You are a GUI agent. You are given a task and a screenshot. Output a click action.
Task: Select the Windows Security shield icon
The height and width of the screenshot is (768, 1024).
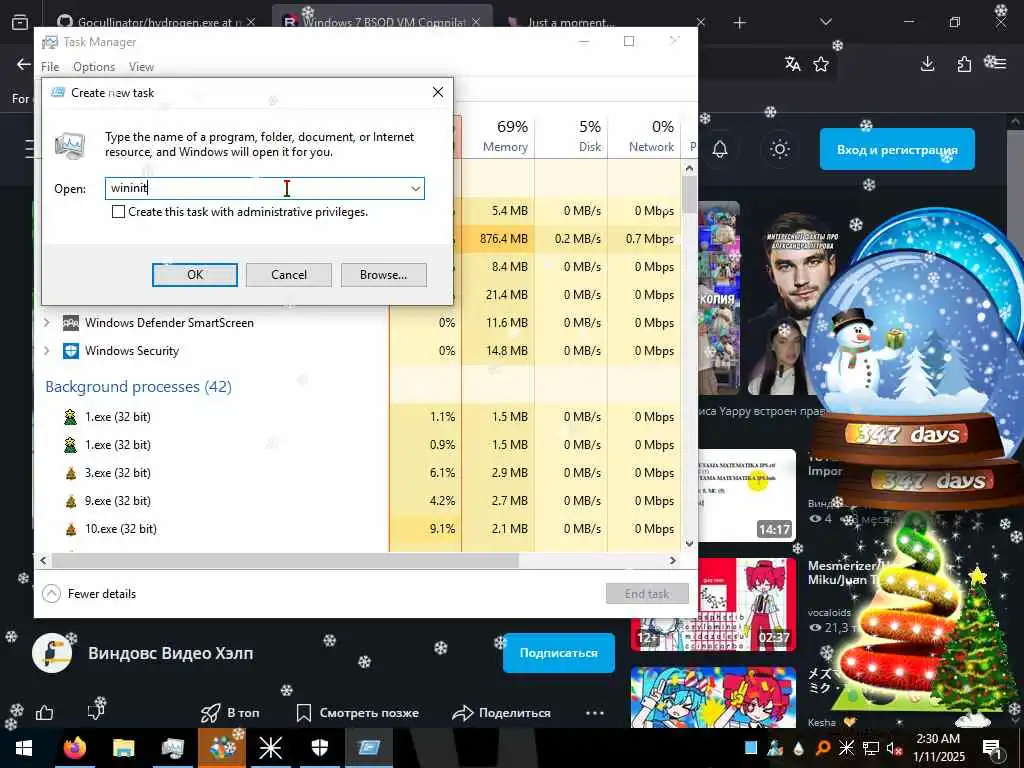[71, 351]
